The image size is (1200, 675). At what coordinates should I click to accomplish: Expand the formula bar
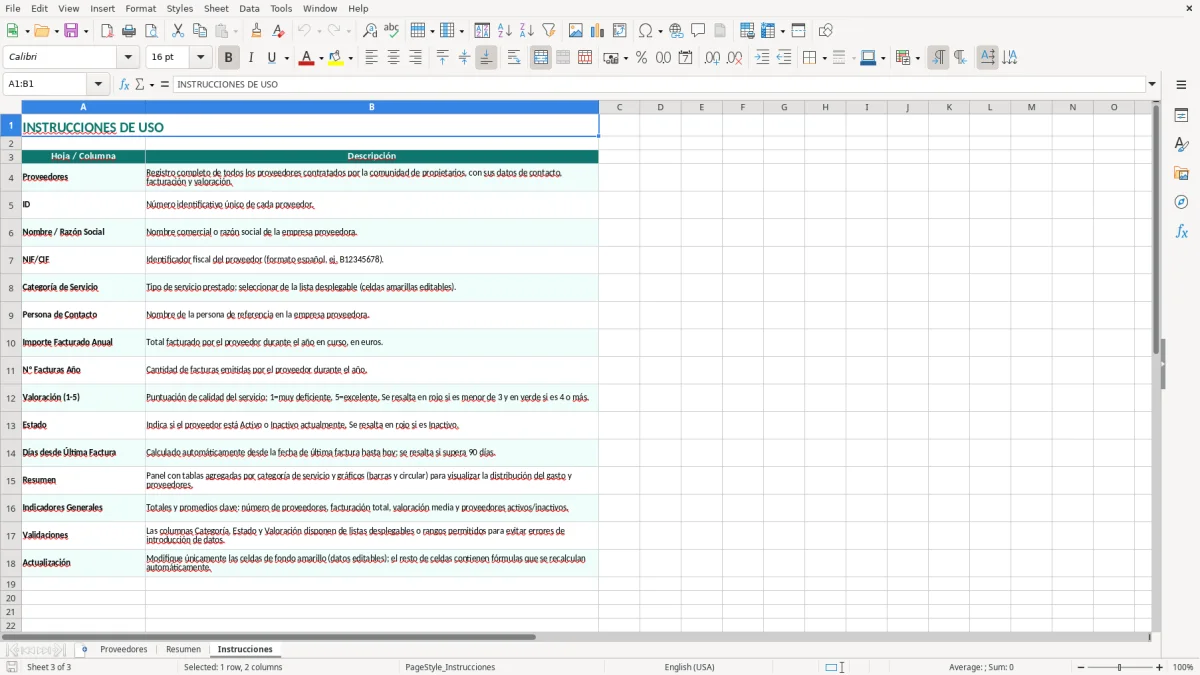coord(1152,85)
